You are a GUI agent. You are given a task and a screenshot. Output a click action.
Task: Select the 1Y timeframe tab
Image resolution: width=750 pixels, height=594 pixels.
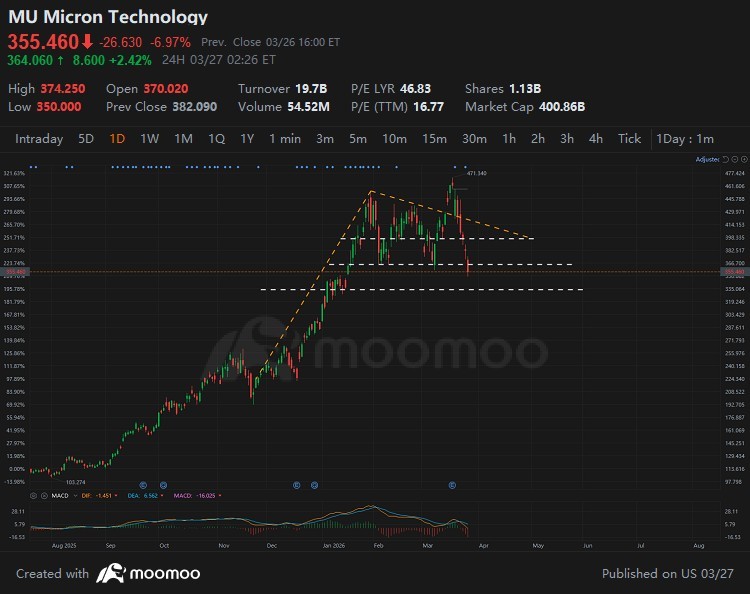pos(247,139)
